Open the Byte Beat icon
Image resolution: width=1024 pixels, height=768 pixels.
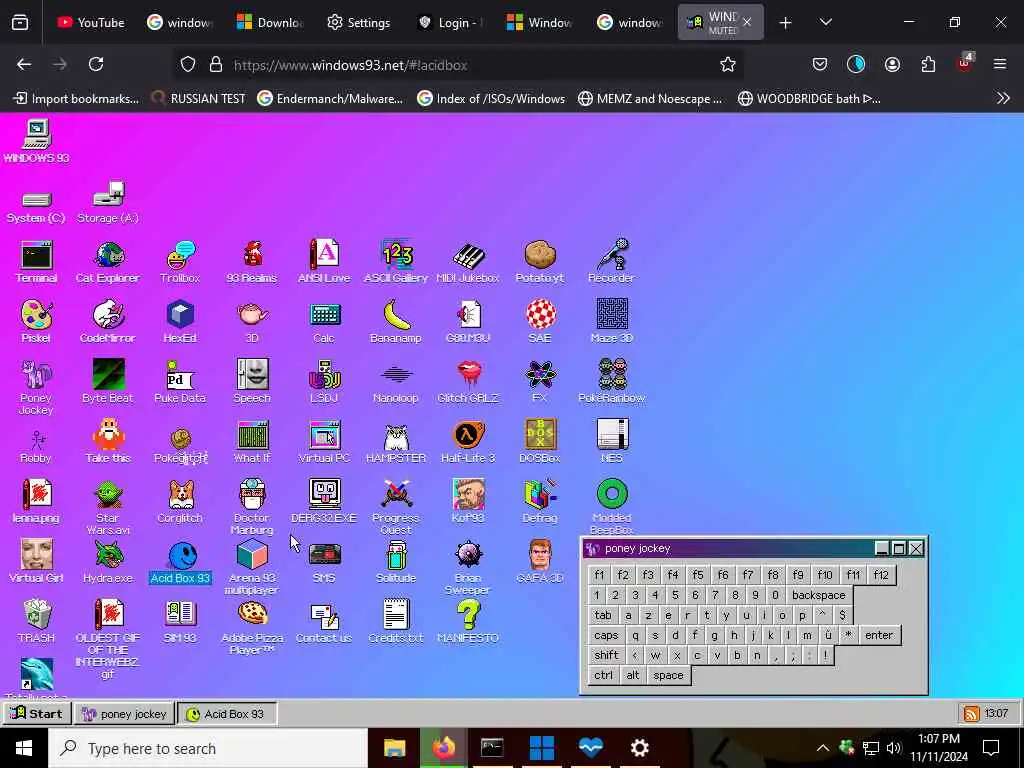(x=108, y=381)
